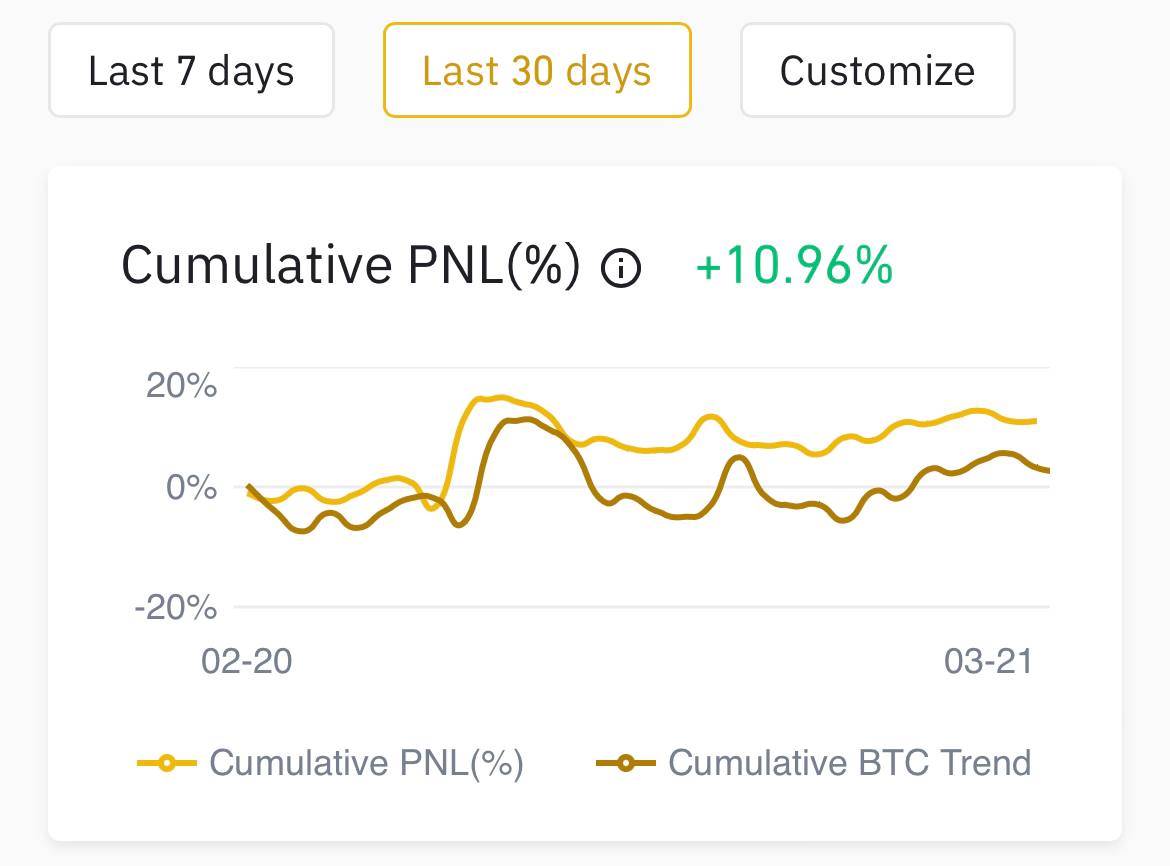Click the right end of dark BTC Trend line
The image size is (1170, 866).
coord(1047,470)
